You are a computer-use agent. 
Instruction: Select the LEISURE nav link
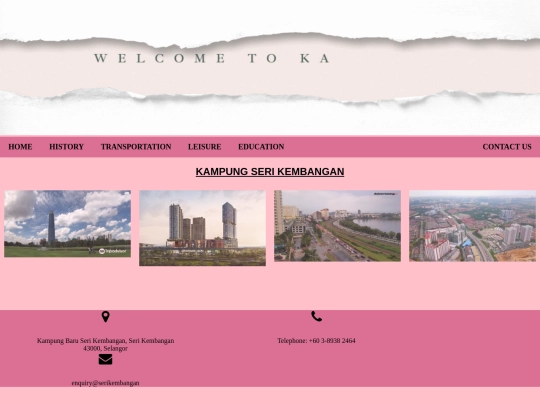[205, 147]
